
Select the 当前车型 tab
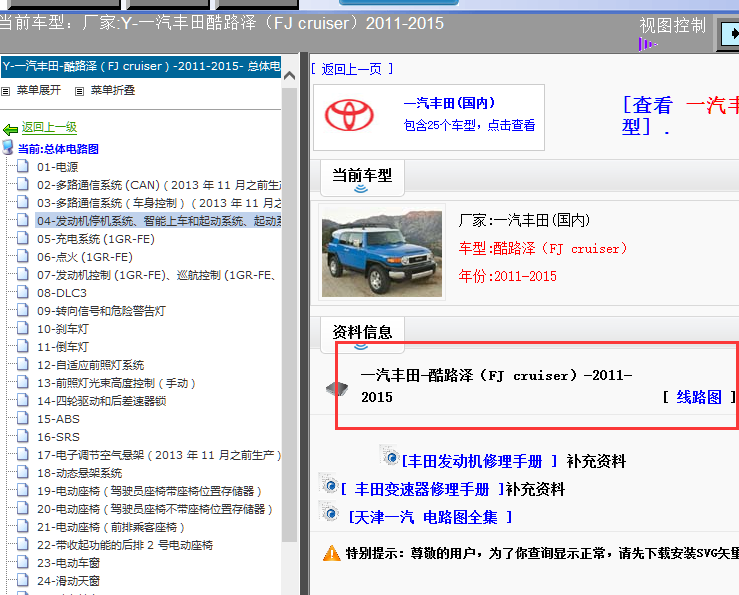tap(362, 176)
